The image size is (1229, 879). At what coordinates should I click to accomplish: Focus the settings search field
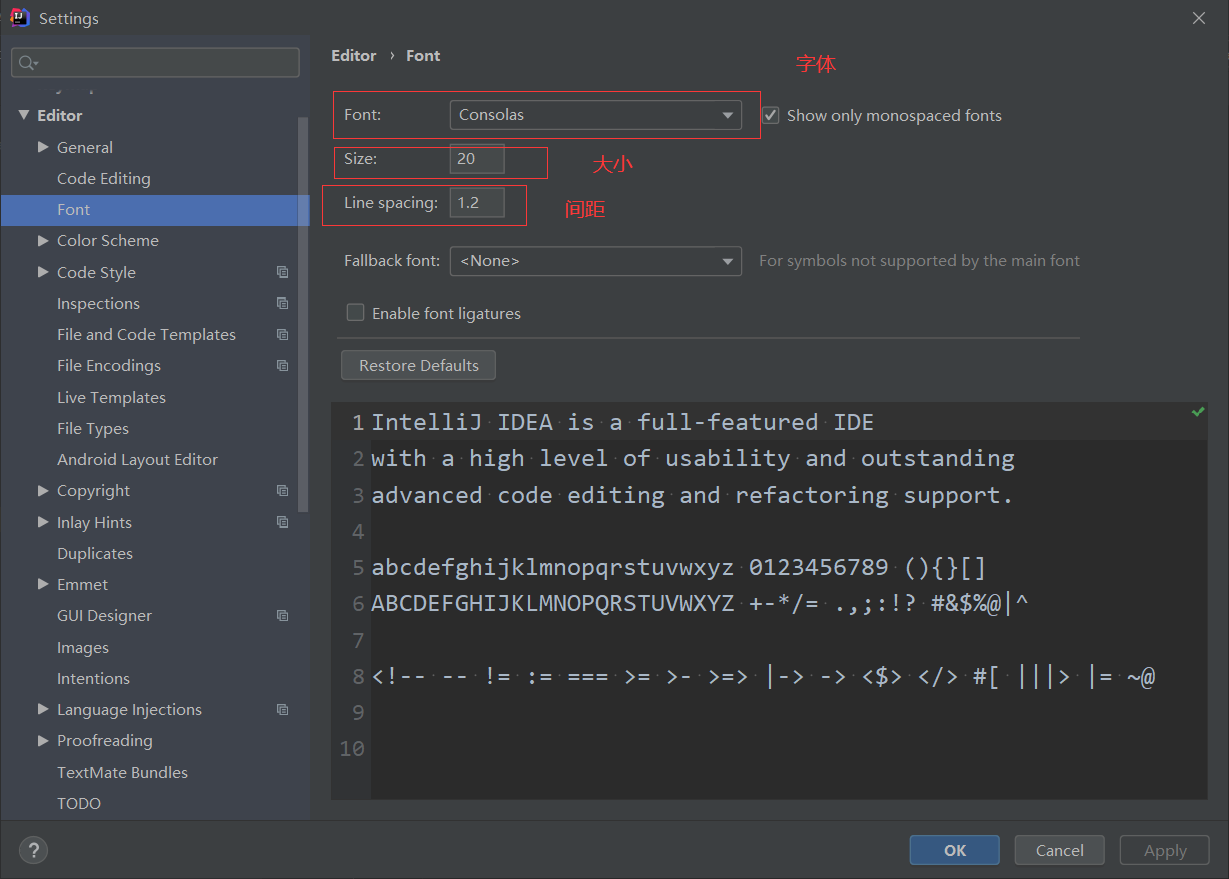156,63
